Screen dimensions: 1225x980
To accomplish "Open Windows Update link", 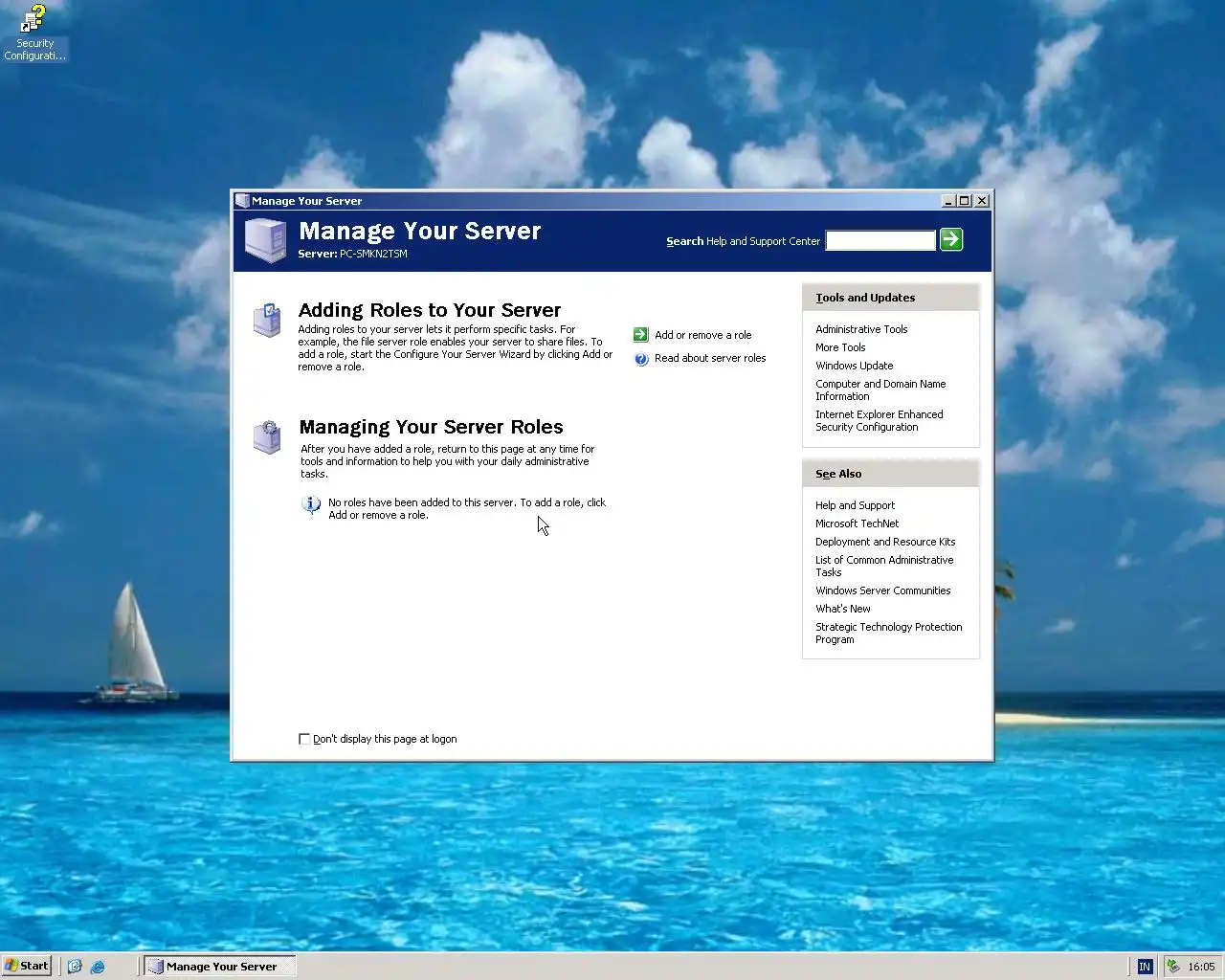I will coord(855,366).
